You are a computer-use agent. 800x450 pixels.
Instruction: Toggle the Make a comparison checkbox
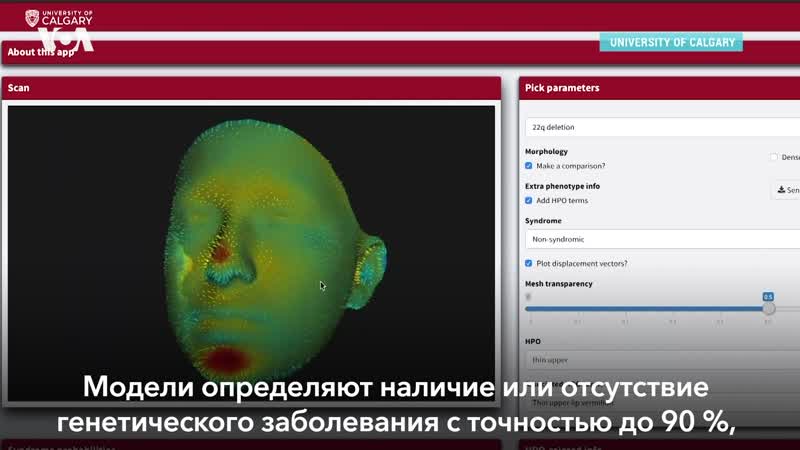point(529,166)
